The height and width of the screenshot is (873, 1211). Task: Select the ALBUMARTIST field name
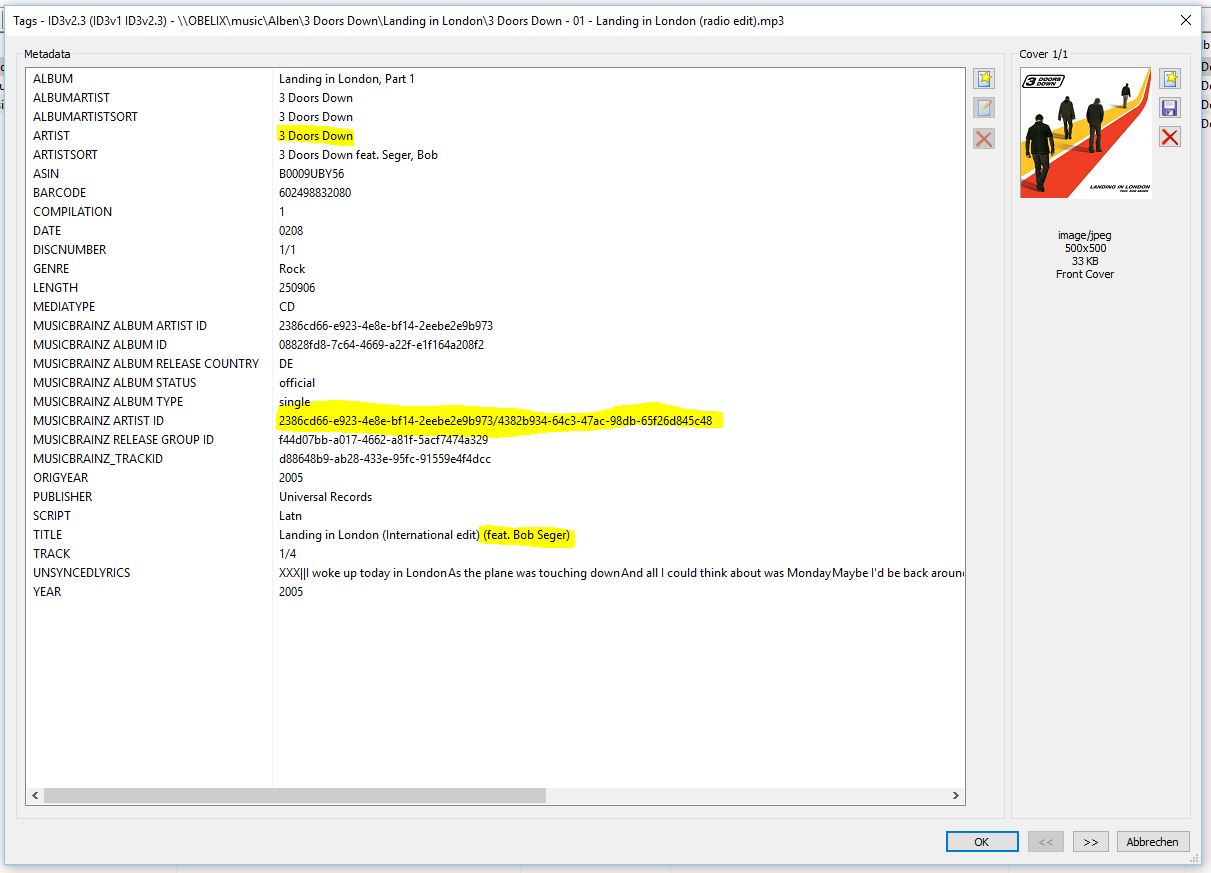[71, 98]
